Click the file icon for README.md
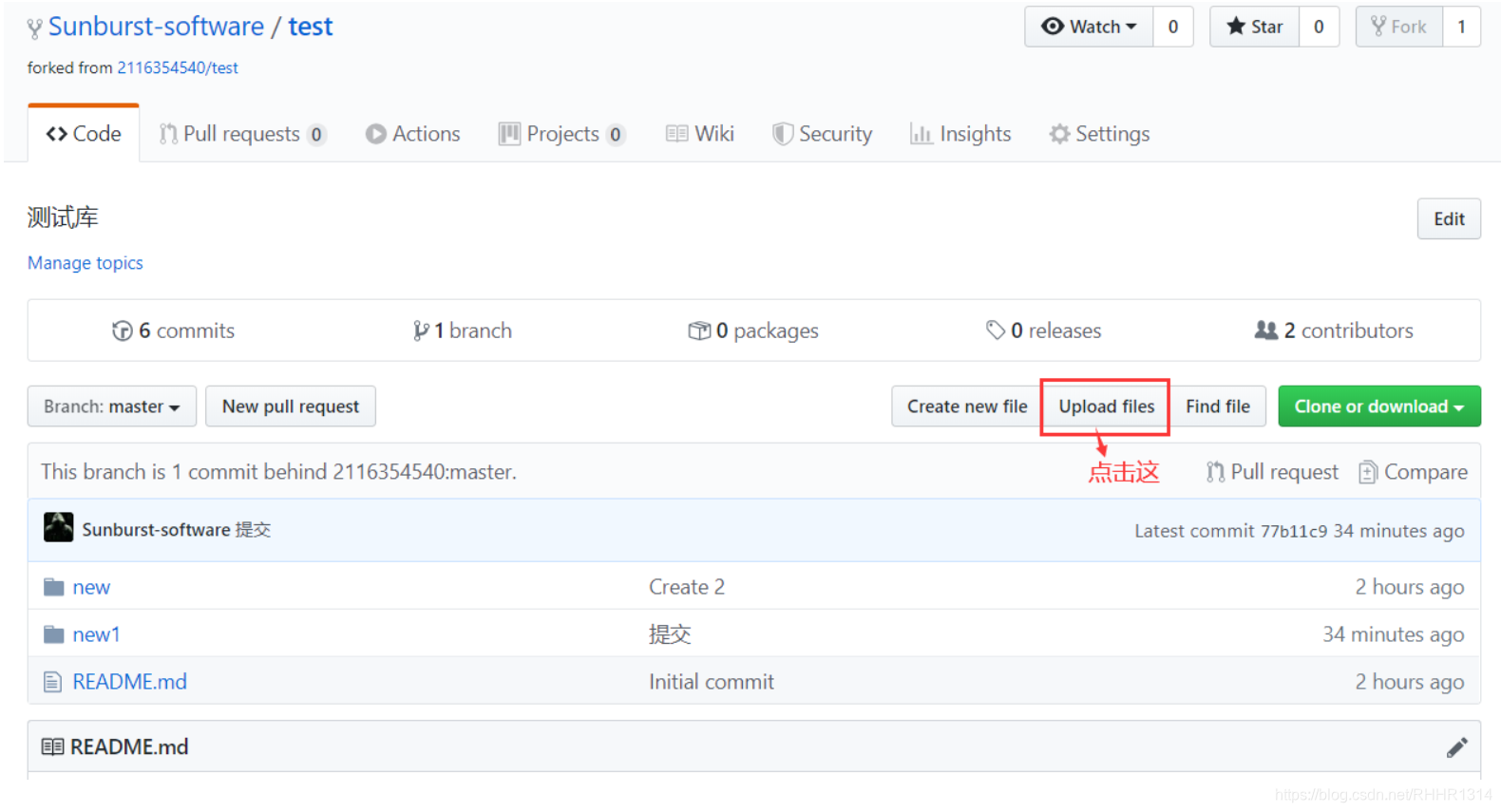This screenshot has width=1501, height=812. coord(53,682)
